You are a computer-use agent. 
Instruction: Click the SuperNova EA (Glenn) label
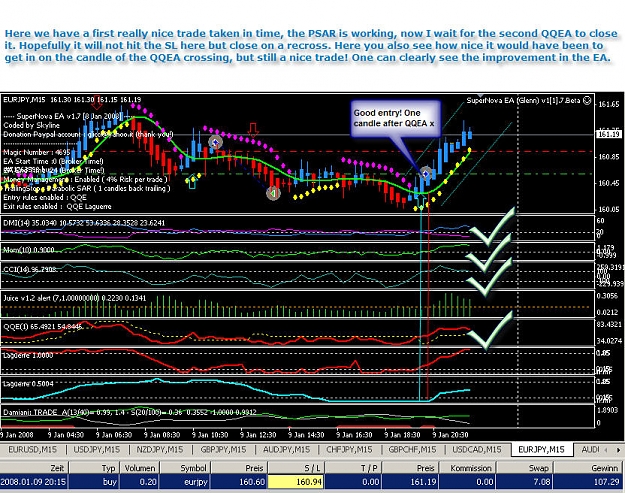point(523,100)
